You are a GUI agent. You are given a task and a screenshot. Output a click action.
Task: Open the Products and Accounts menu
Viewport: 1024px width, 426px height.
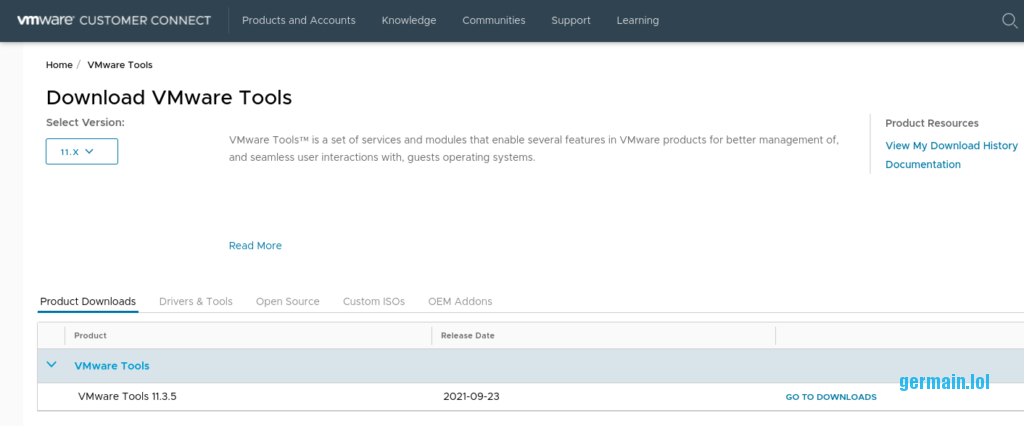tap(298, 20)
